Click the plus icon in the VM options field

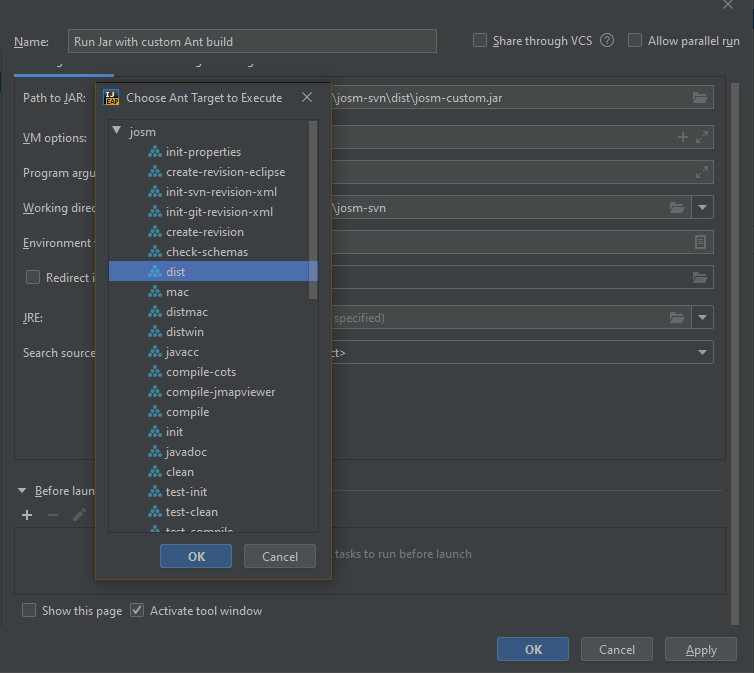tap(683, 137)
